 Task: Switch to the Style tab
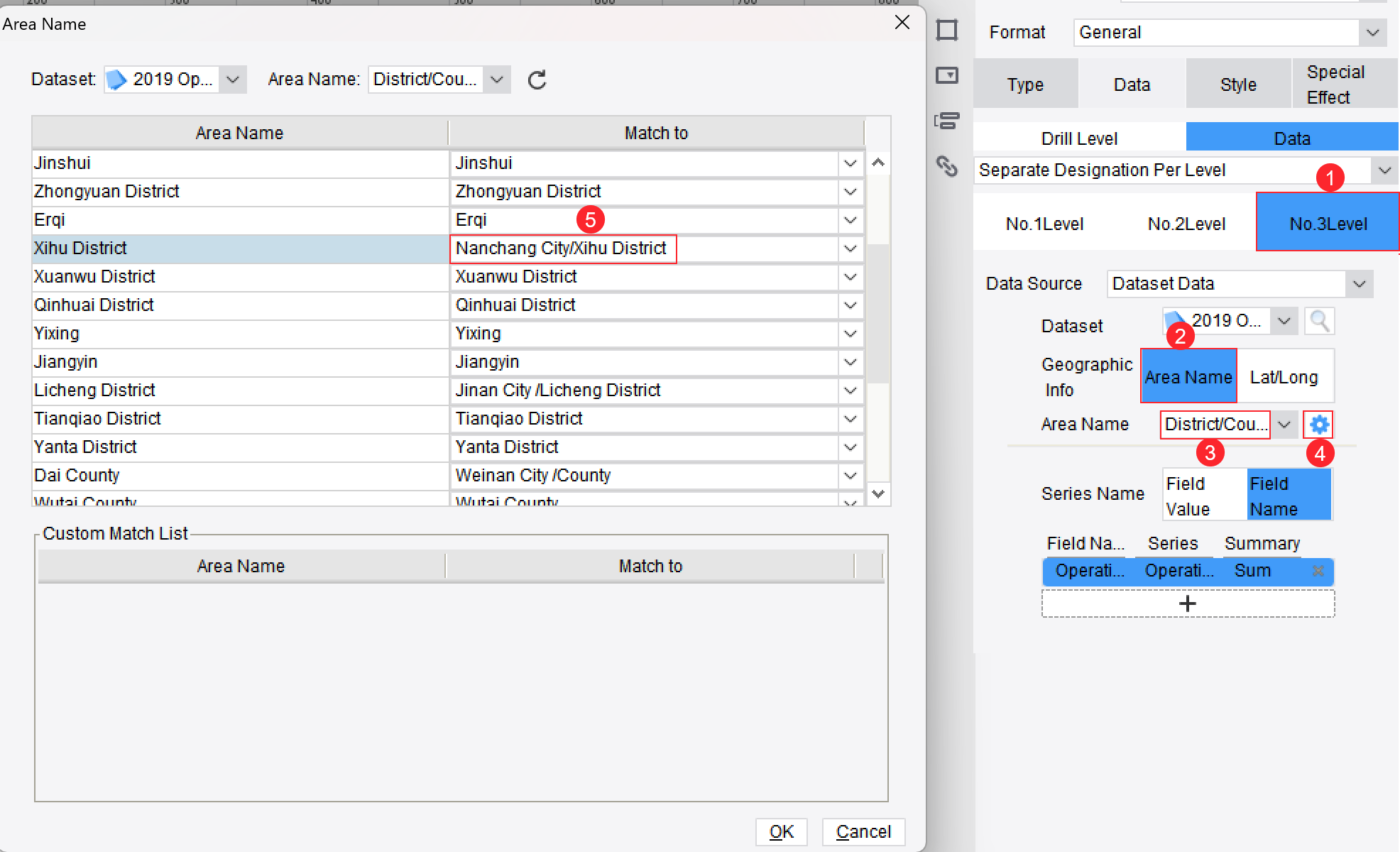tap(1238, 84)
